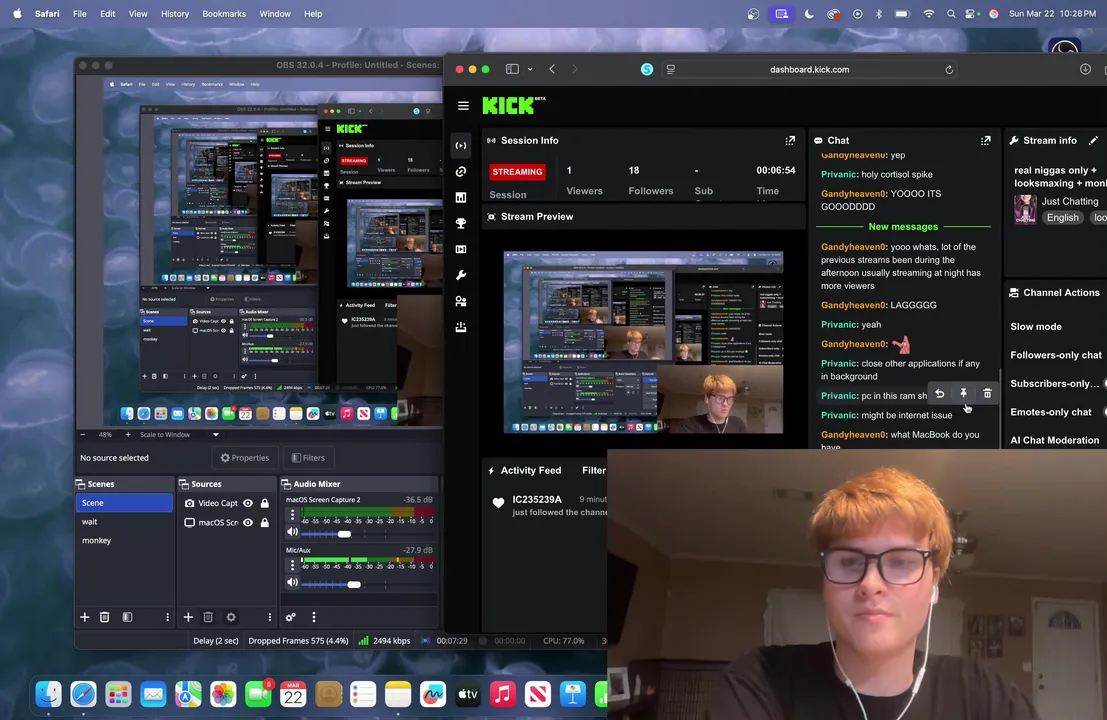The width and height of the screenshot is (1107, 720).
Task: Toggle the Safari sidebar
Action: (513, 69)
